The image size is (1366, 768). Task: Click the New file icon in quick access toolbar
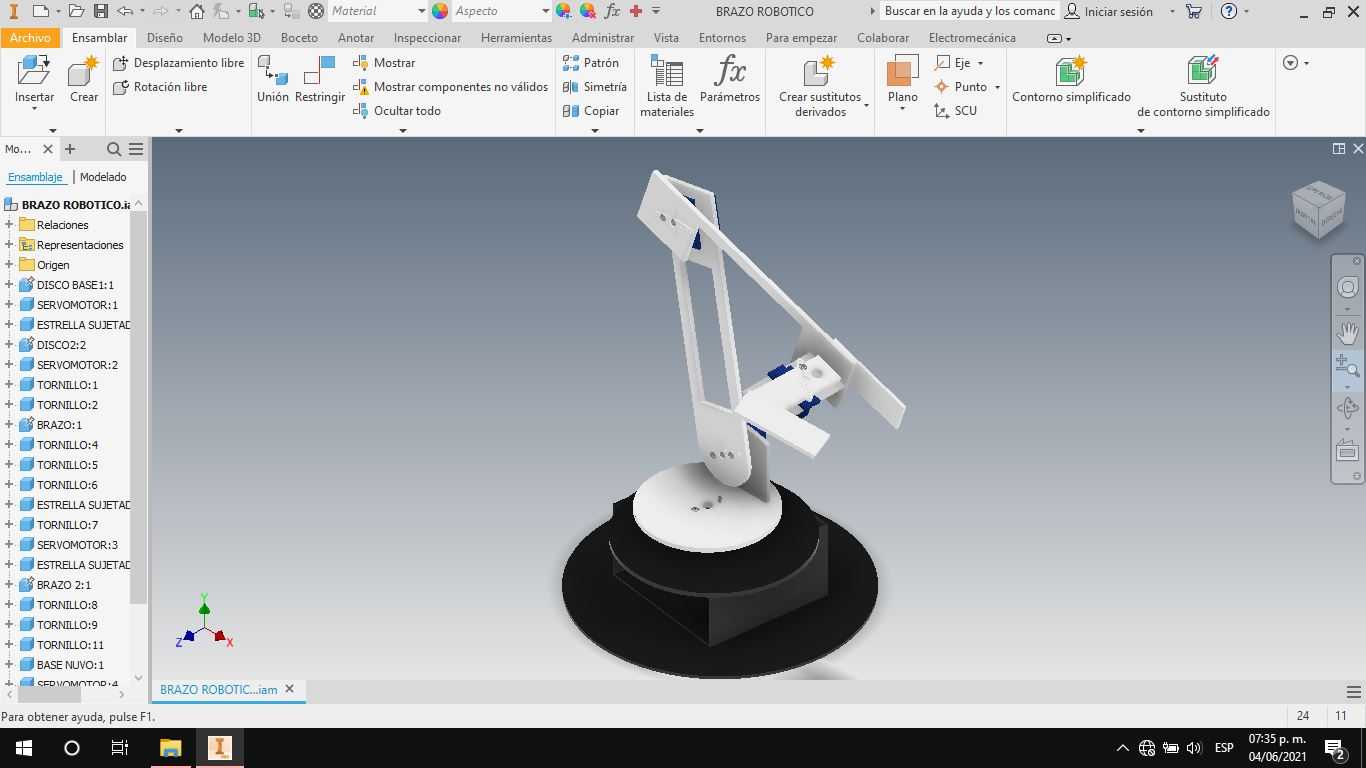pos(40,11)
